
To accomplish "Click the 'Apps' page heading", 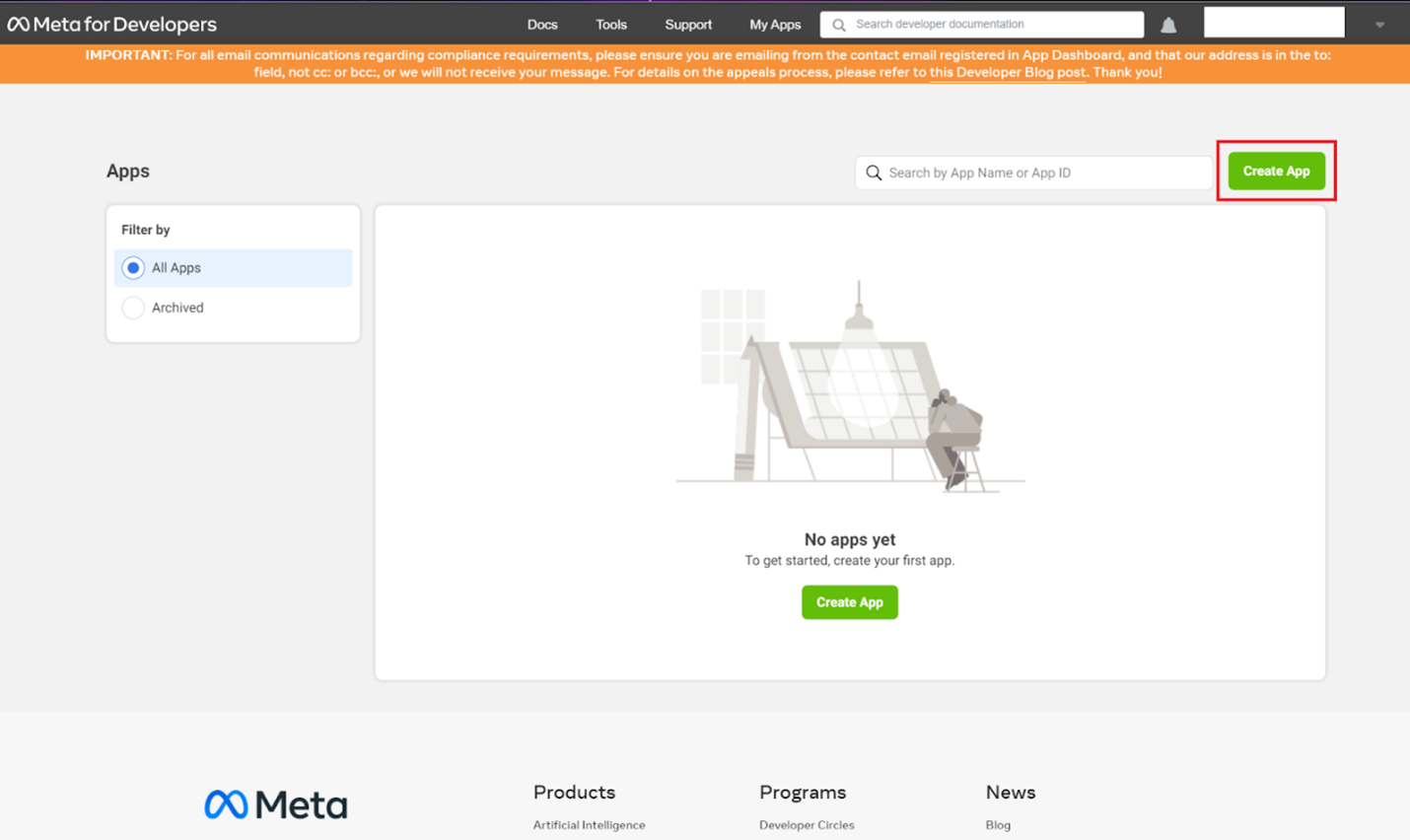I will click(x=128, y=171).
